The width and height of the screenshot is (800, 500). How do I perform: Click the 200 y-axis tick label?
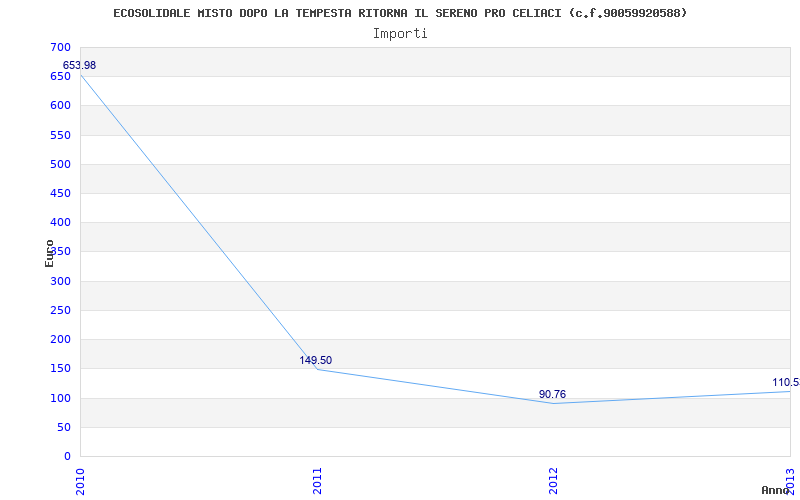60,339
